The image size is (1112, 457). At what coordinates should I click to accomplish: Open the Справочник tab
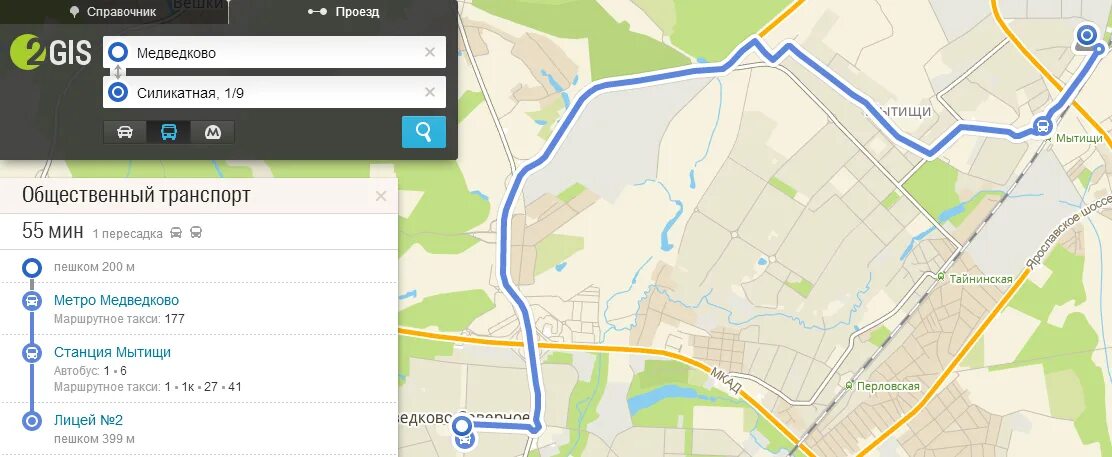[113, 11]
